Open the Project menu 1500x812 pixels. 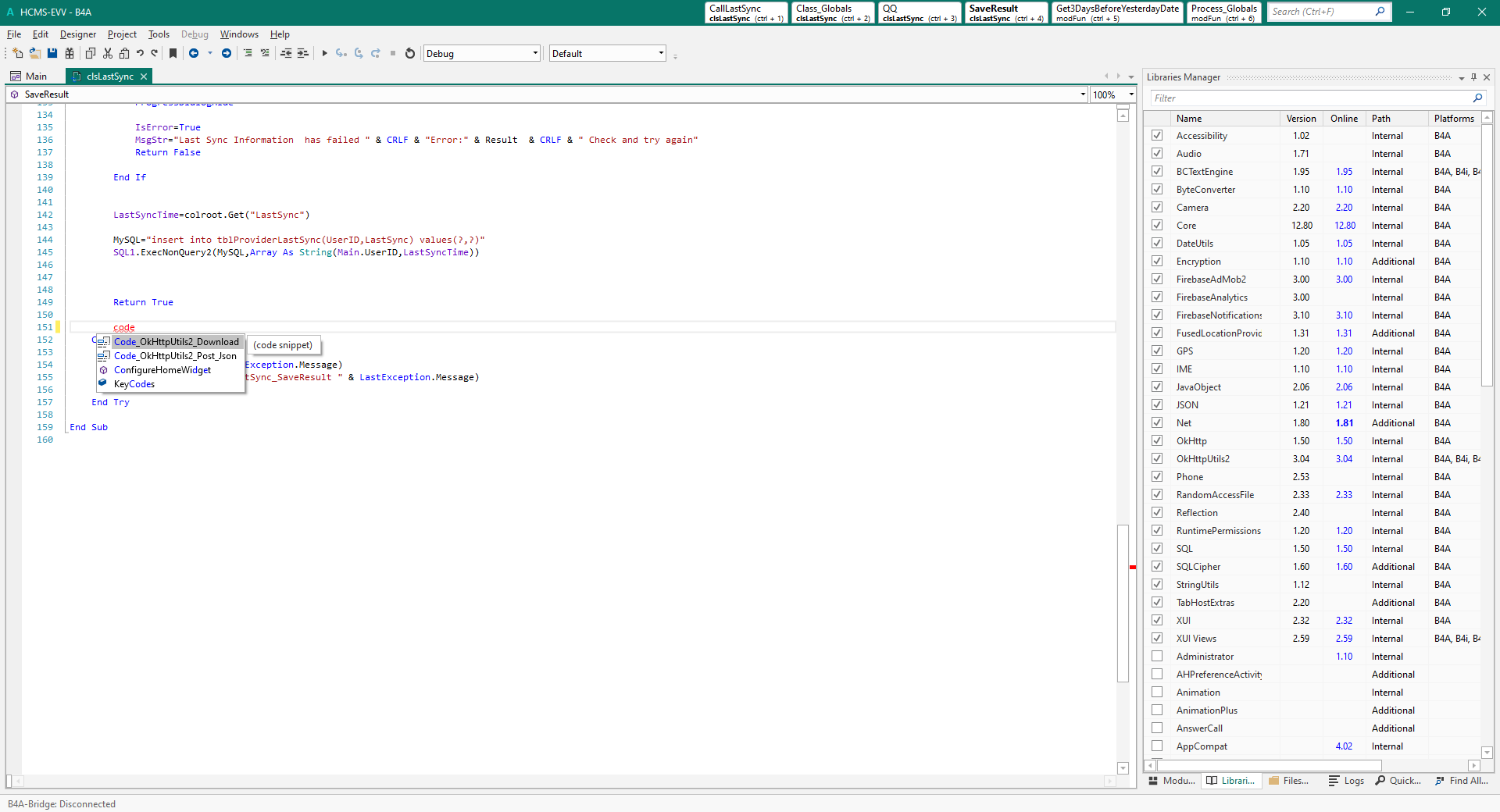(122, 34)
